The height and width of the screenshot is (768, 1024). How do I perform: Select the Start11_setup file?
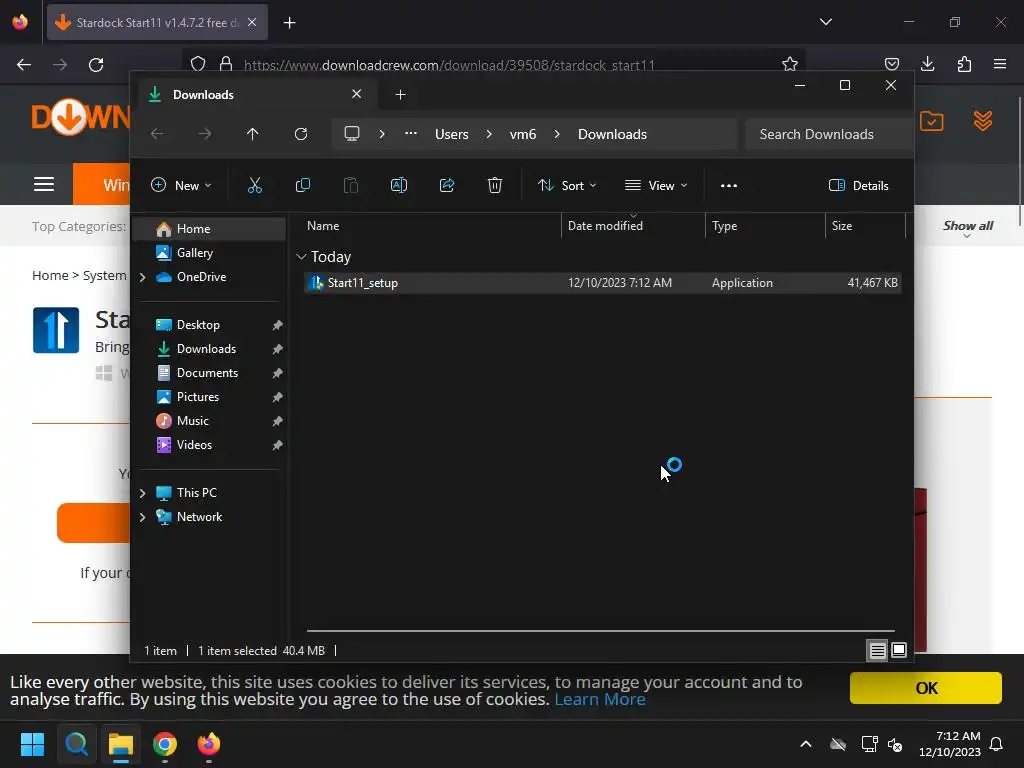coord(602,283)
